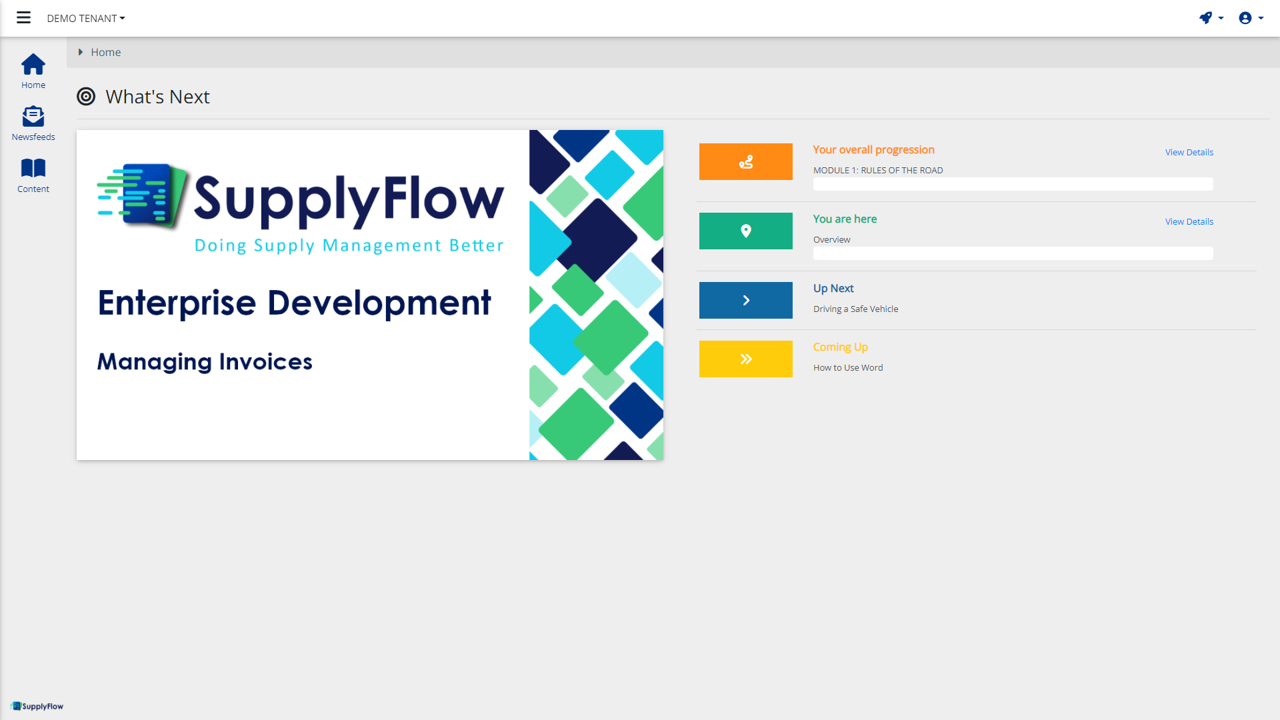Screen dimensions: 1280x720
Task: Open the user account icon menu
Action: tap(1245, 18)
